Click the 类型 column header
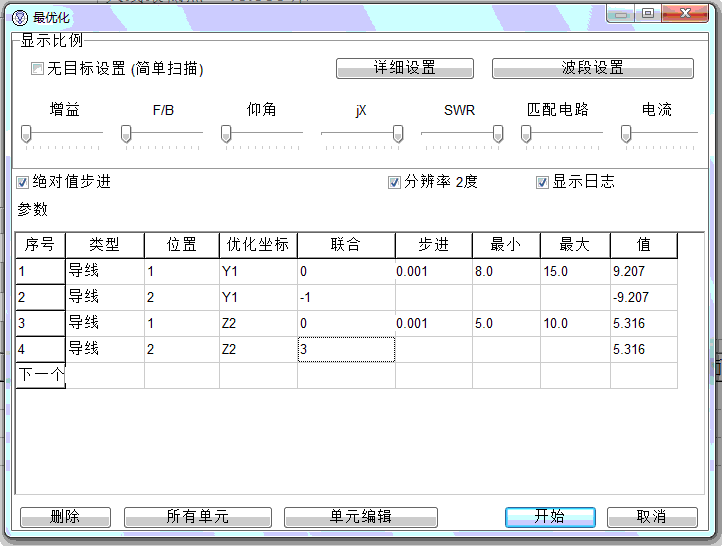Screen dimensions: 722x546 [x=105, y=245]
